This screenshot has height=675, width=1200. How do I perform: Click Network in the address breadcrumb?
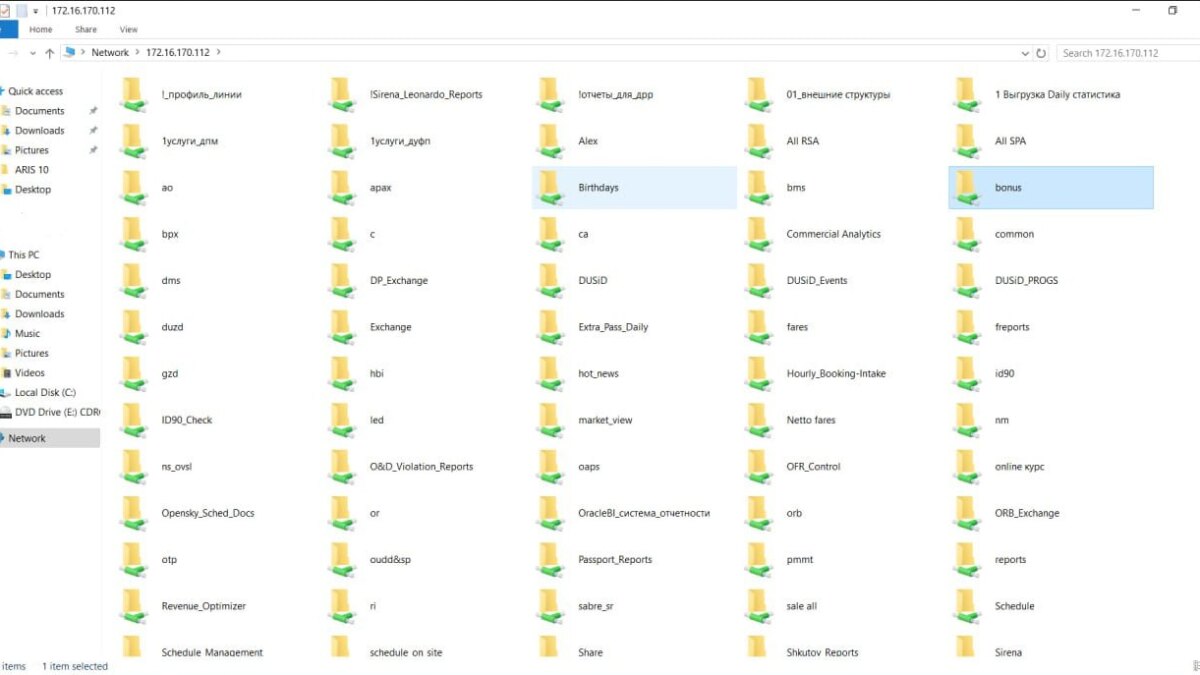(110, 53)
